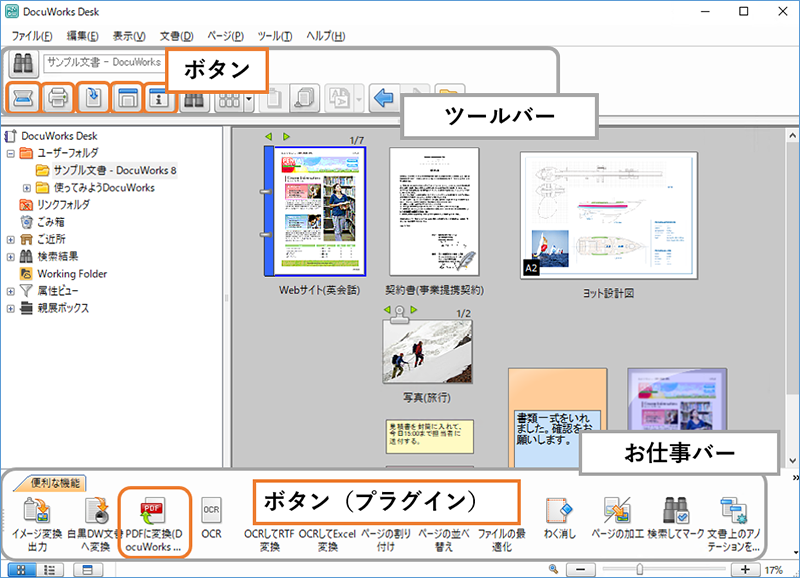Open the 表示(V) menu
The image size is (800, 578).
click(129, 36)
